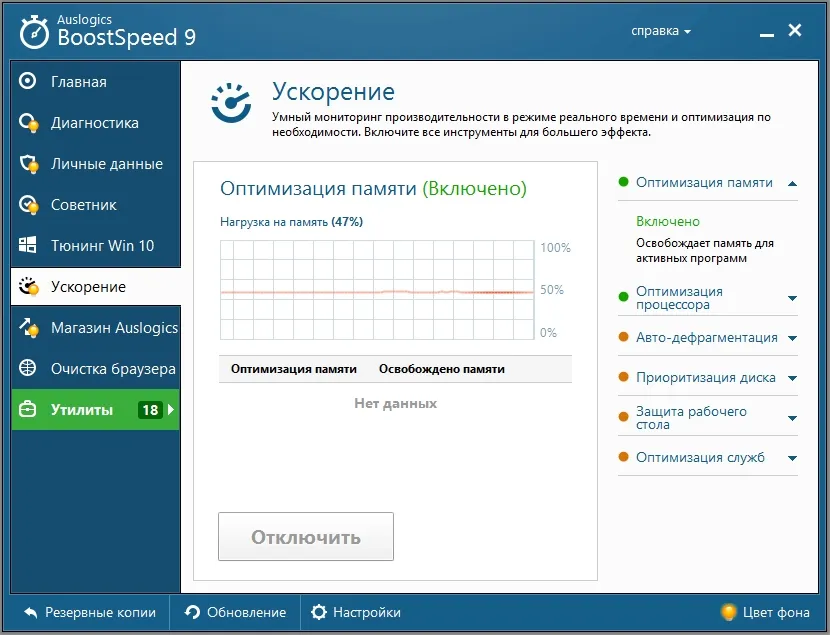Image resolution: width=830 pixels, height=635 pixels.
Task: Click the green Включено status text
Action: click(x=668, y=221)
